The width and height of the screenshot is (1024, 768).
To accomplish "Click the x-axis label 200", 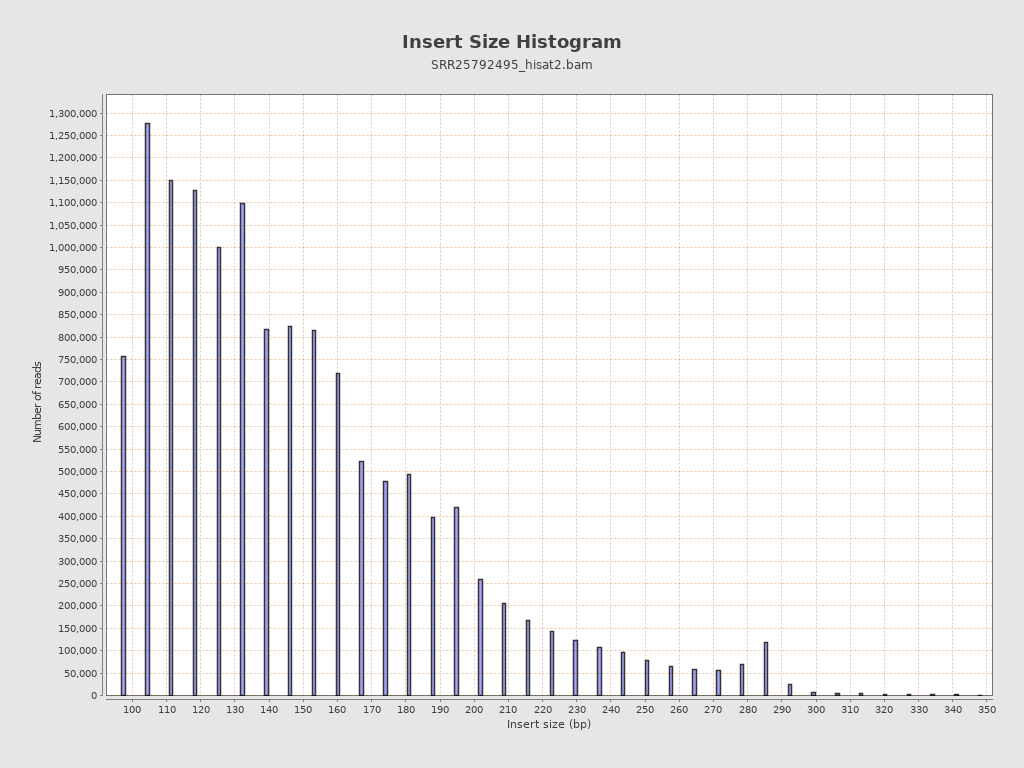I will [474, 709].
